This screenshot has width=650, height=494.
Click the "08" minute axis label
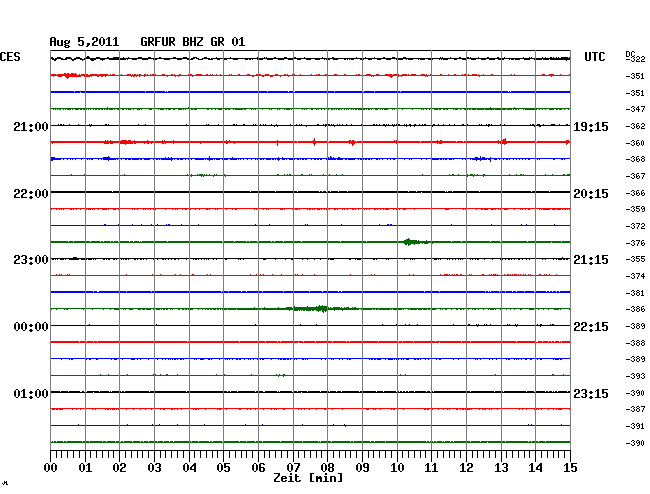(327, 468)
